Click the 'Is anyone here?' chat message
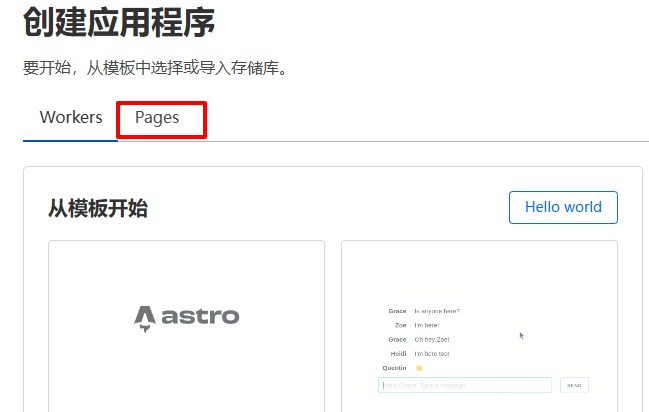The height and width of the screenshot is (412, 649). pyautogui.click(x=437, y=311)
